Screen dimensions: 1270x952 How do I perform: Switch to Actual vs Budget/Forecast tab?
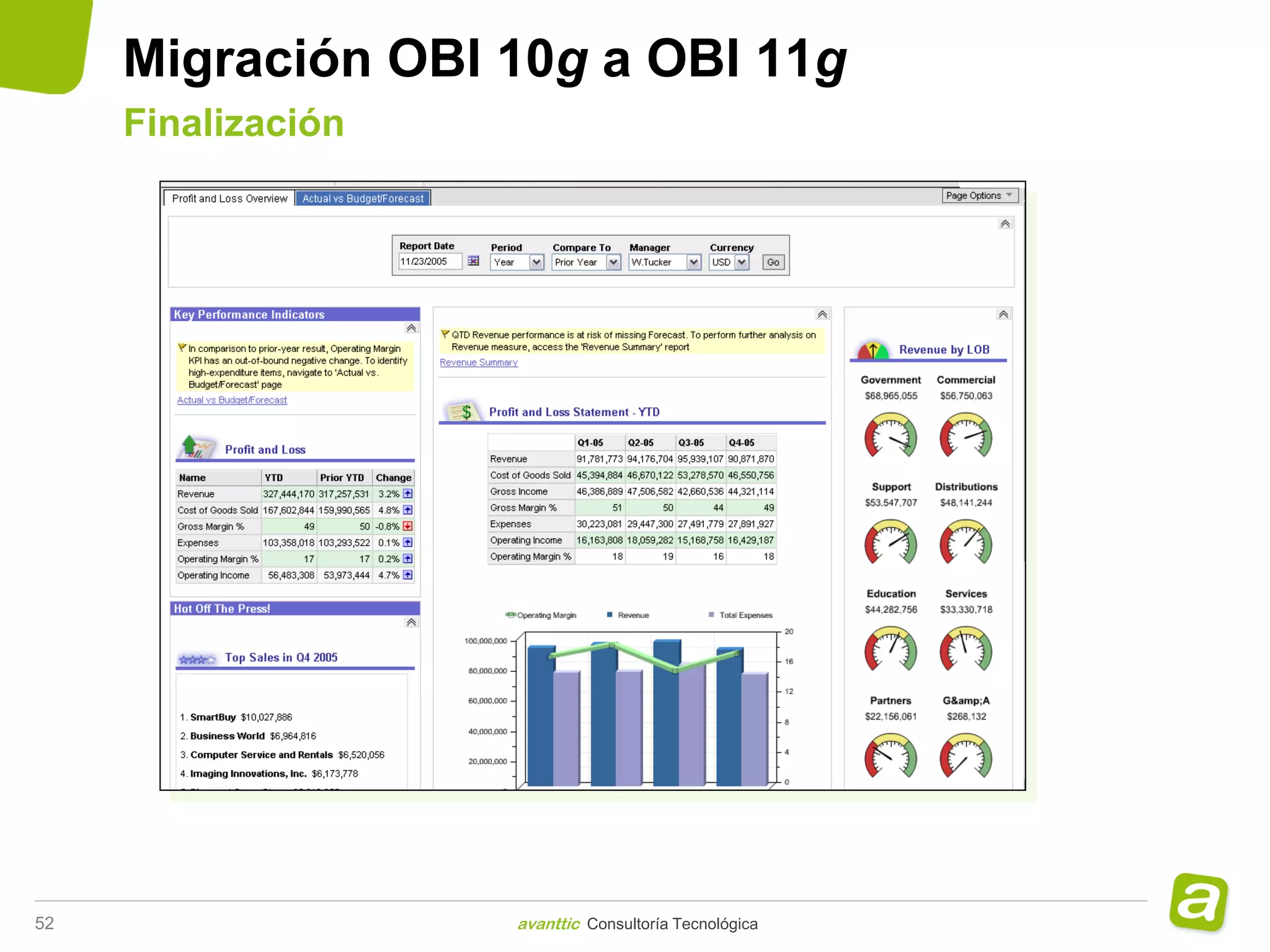point(363,198)
